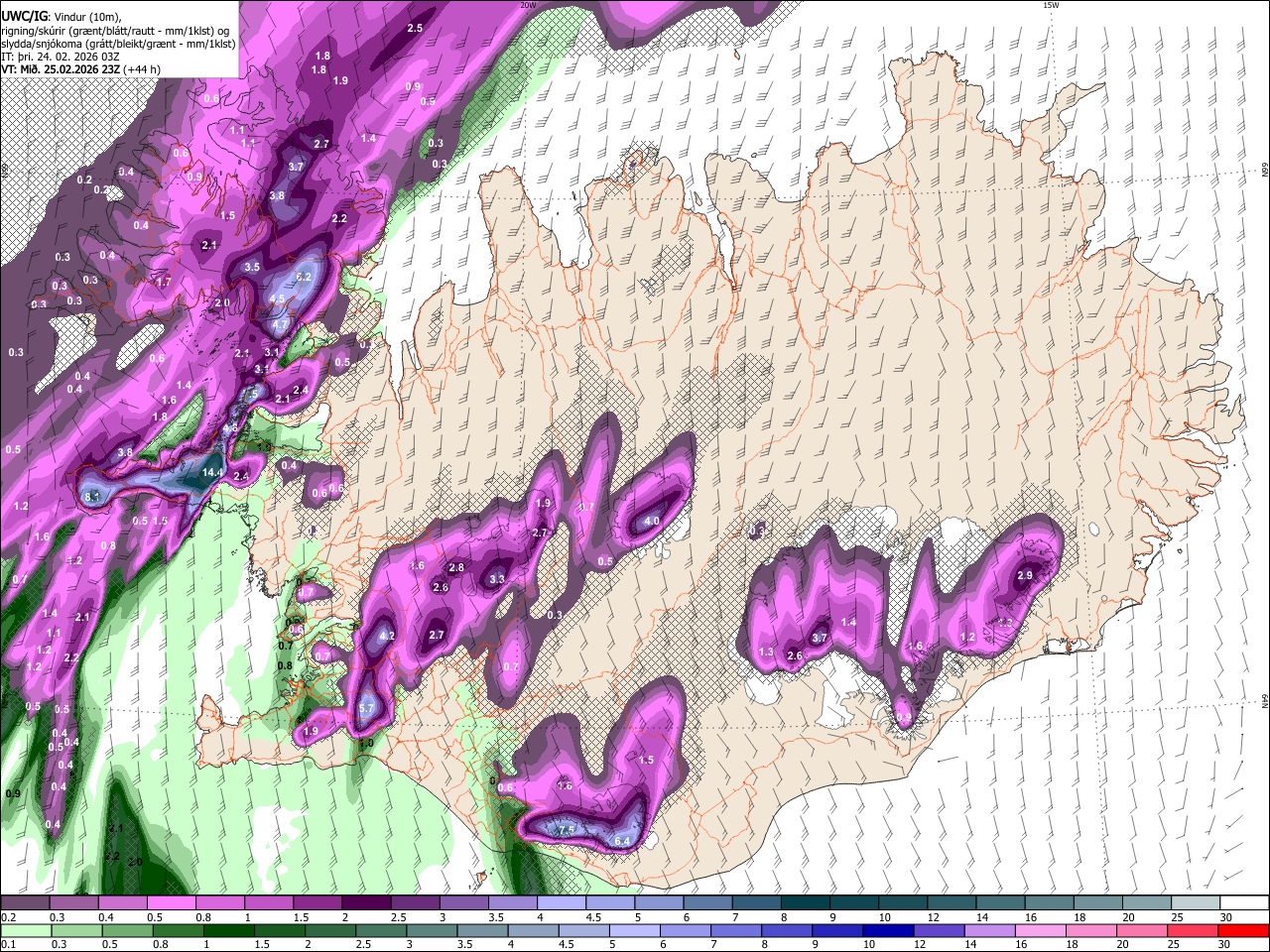Click the 2.9 map value in the east
This screenshot has height=952, width=1270.
pos(1026,575)
